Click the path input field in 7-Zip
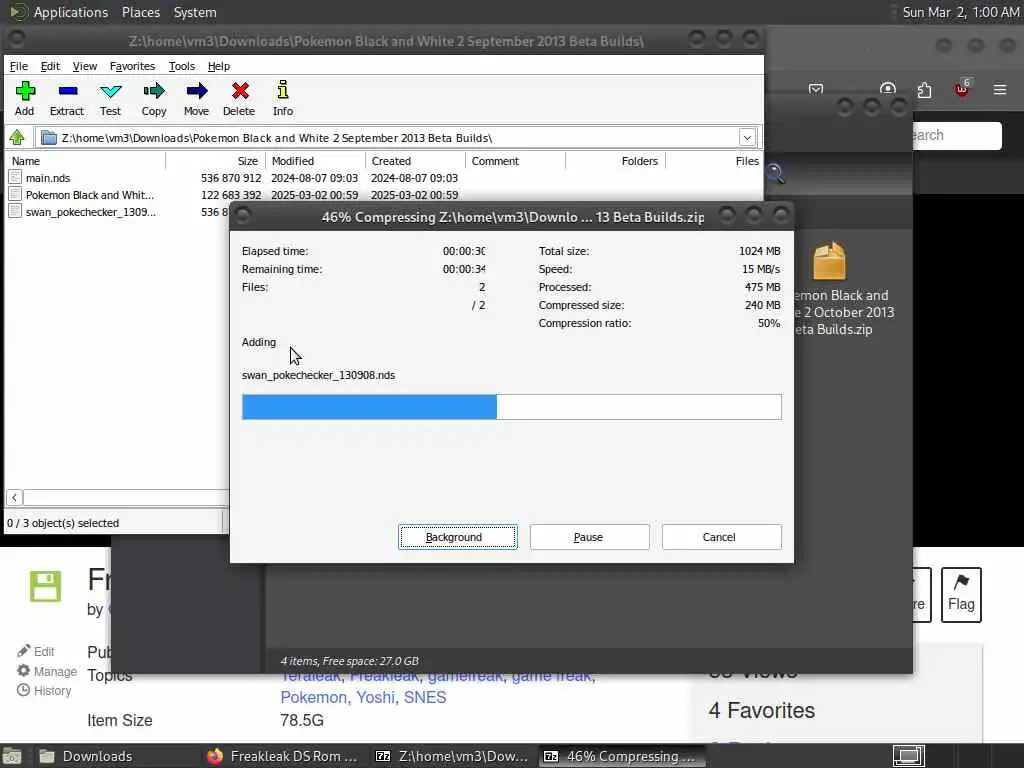 [x=398, y=138]
